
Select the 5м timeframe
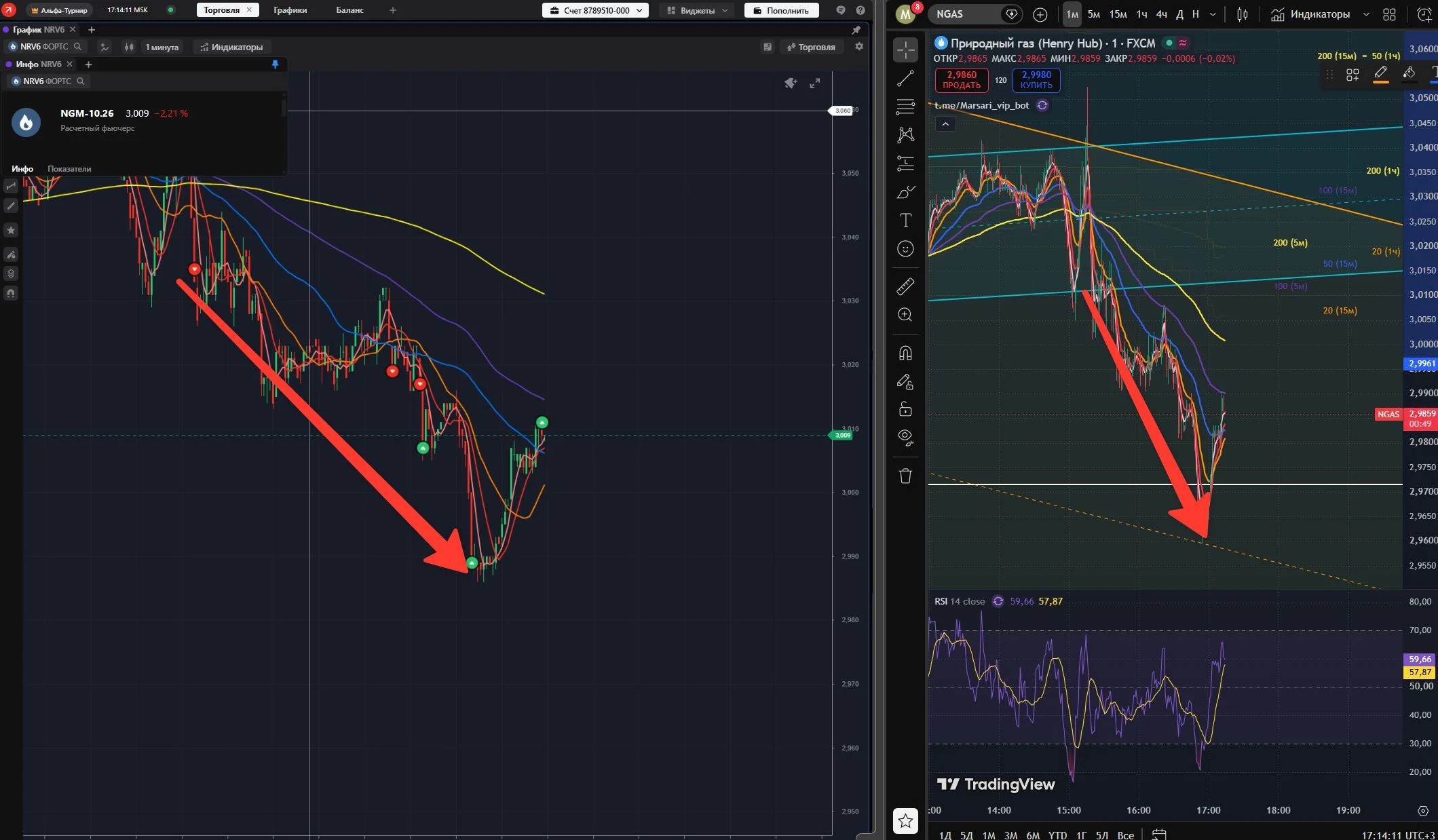[1094, 14]
